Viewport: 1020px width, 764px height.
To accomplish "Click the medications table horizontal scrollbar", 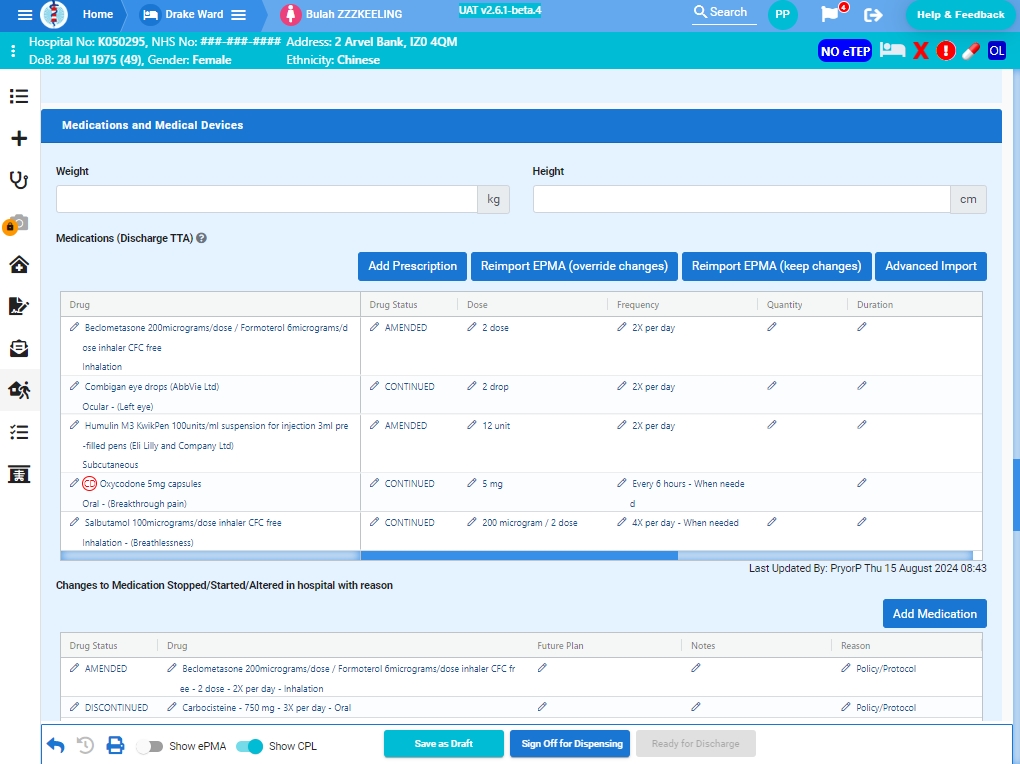I will tap(519, 555).
